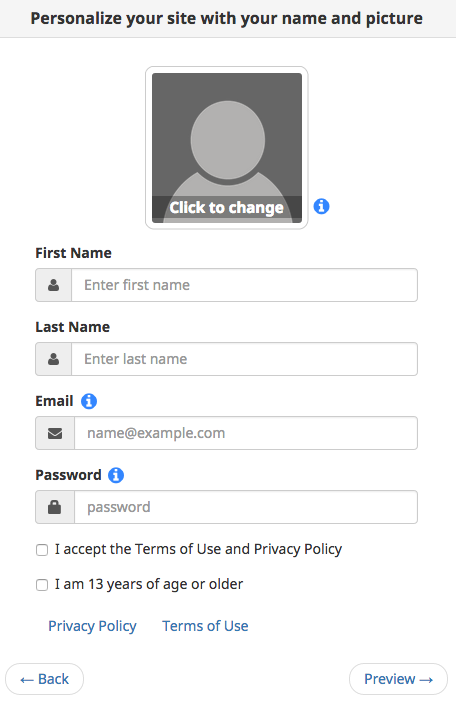The width and height of the screenshot is (456, 727).
Task: Click the person icon in First Name field
Action: pos(54,285)
